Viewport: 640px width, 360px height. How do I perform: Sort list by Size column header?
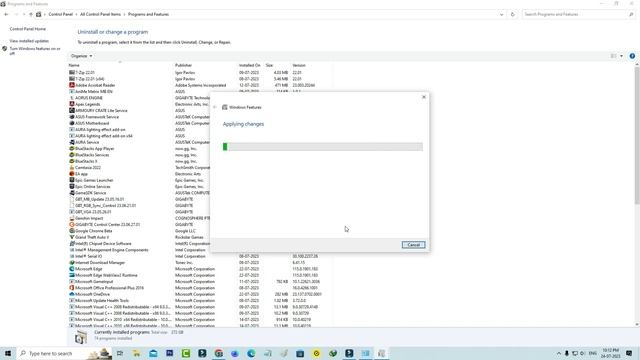click(x=269, y=65)
